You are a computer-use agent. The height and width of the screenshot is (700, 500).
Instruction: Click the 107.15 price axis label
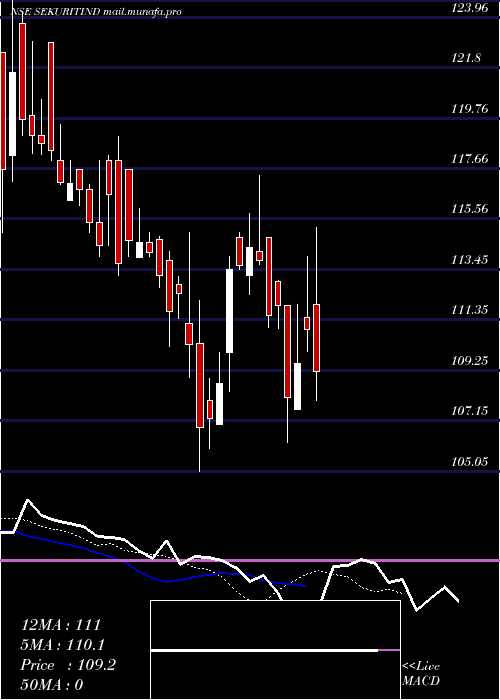[470, 410]
